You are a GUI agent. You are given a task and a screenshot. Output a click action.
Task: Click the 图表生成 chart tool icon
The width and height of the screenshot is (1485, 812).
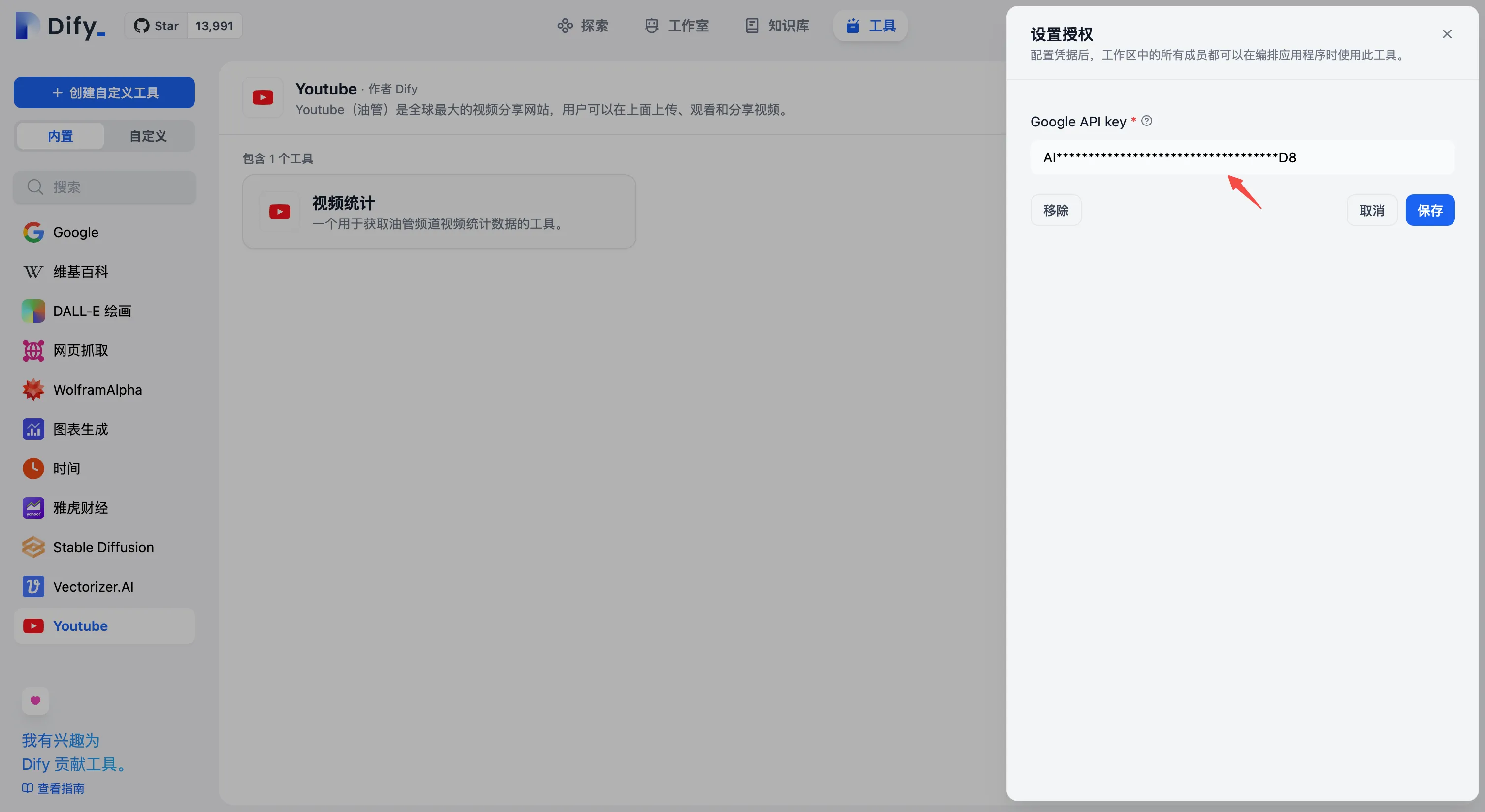pyautogui.click(x=33, y=429)
